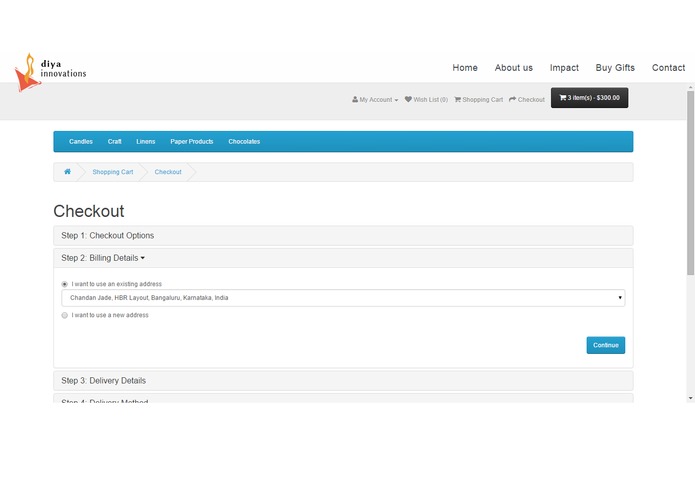Open Shopping Cart link in top bar

[x=479, y=100]
